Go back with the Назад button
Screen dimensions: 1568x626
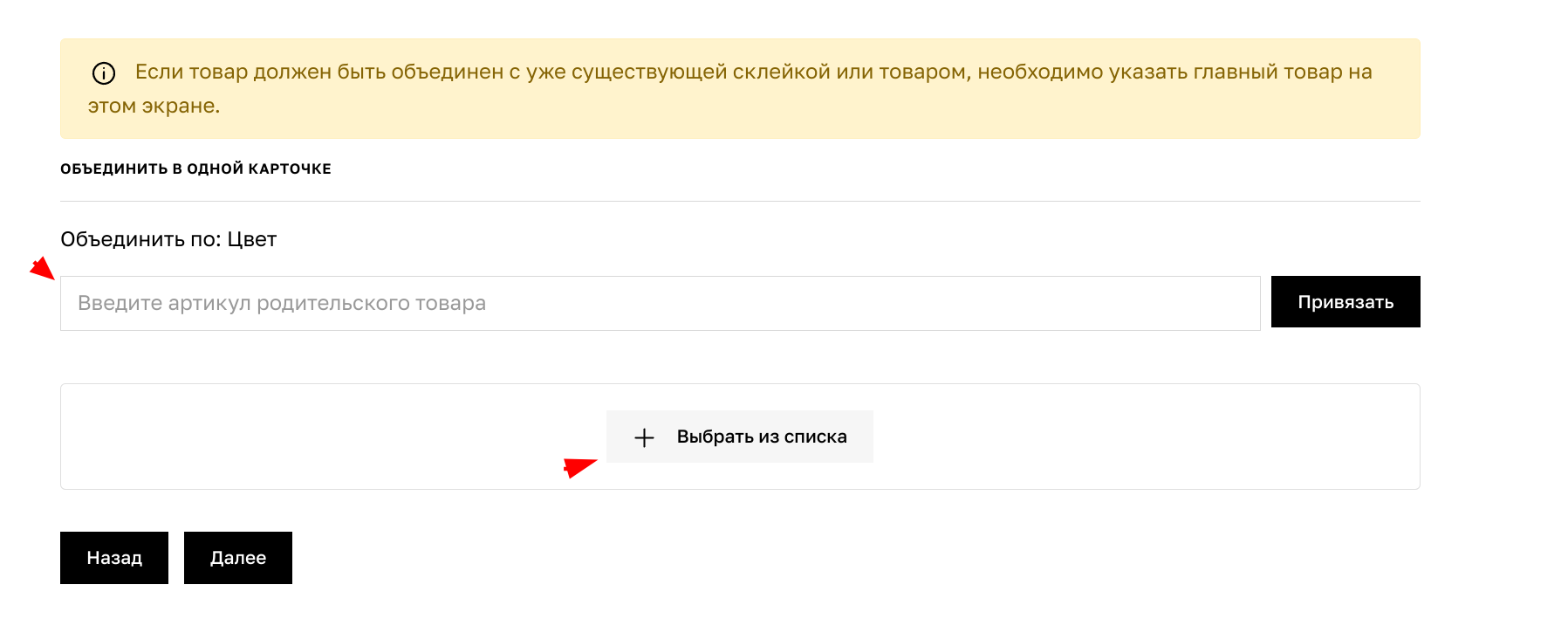coord(114,558)
